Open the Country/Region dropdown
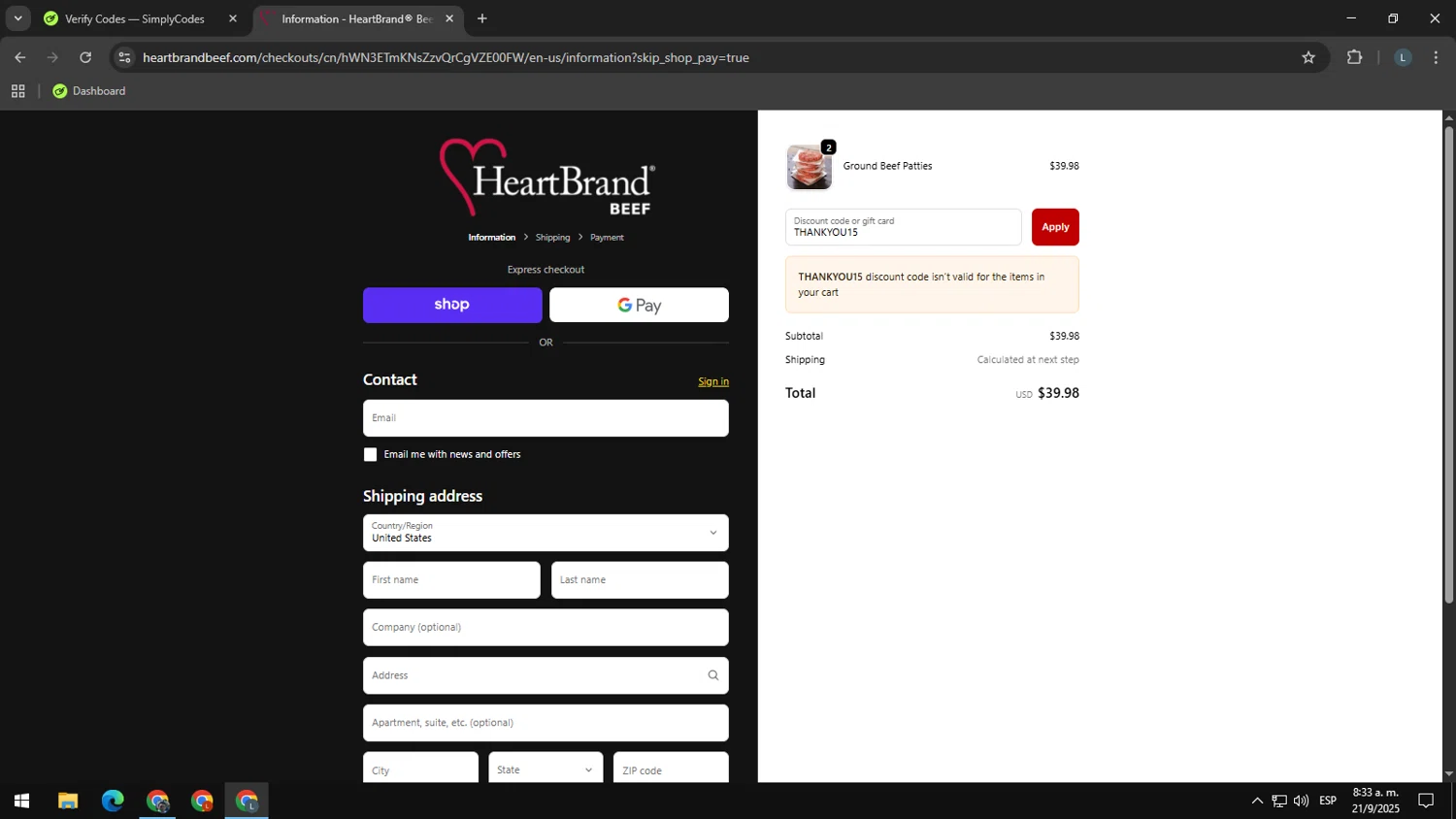1456x819 pixels. [546, 533]
